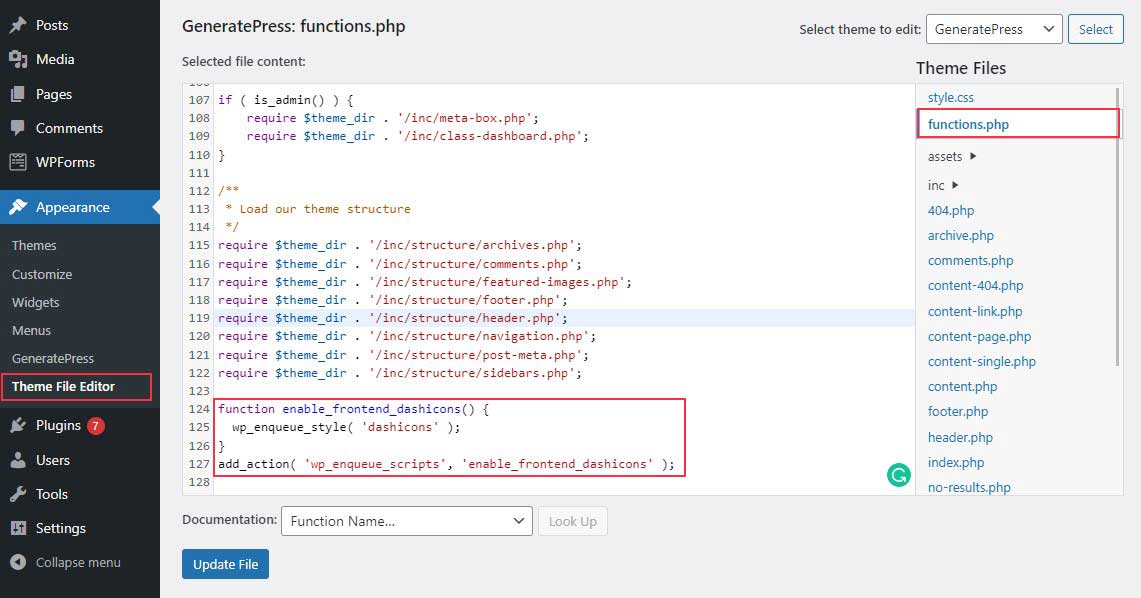Click line 125 wp_enqueue_style code
1141x598 pixels.
point(346,427)
